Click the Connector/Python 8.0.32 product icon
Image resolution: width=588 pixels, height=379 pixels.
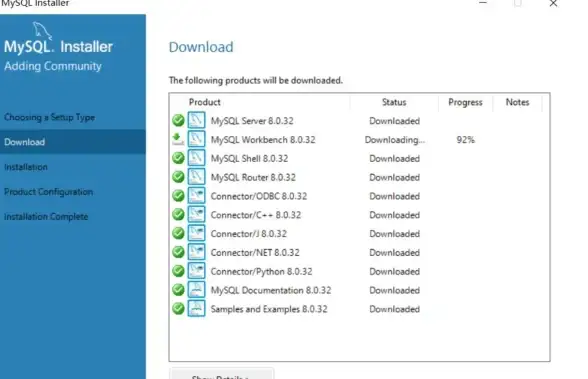pos(196,271)
